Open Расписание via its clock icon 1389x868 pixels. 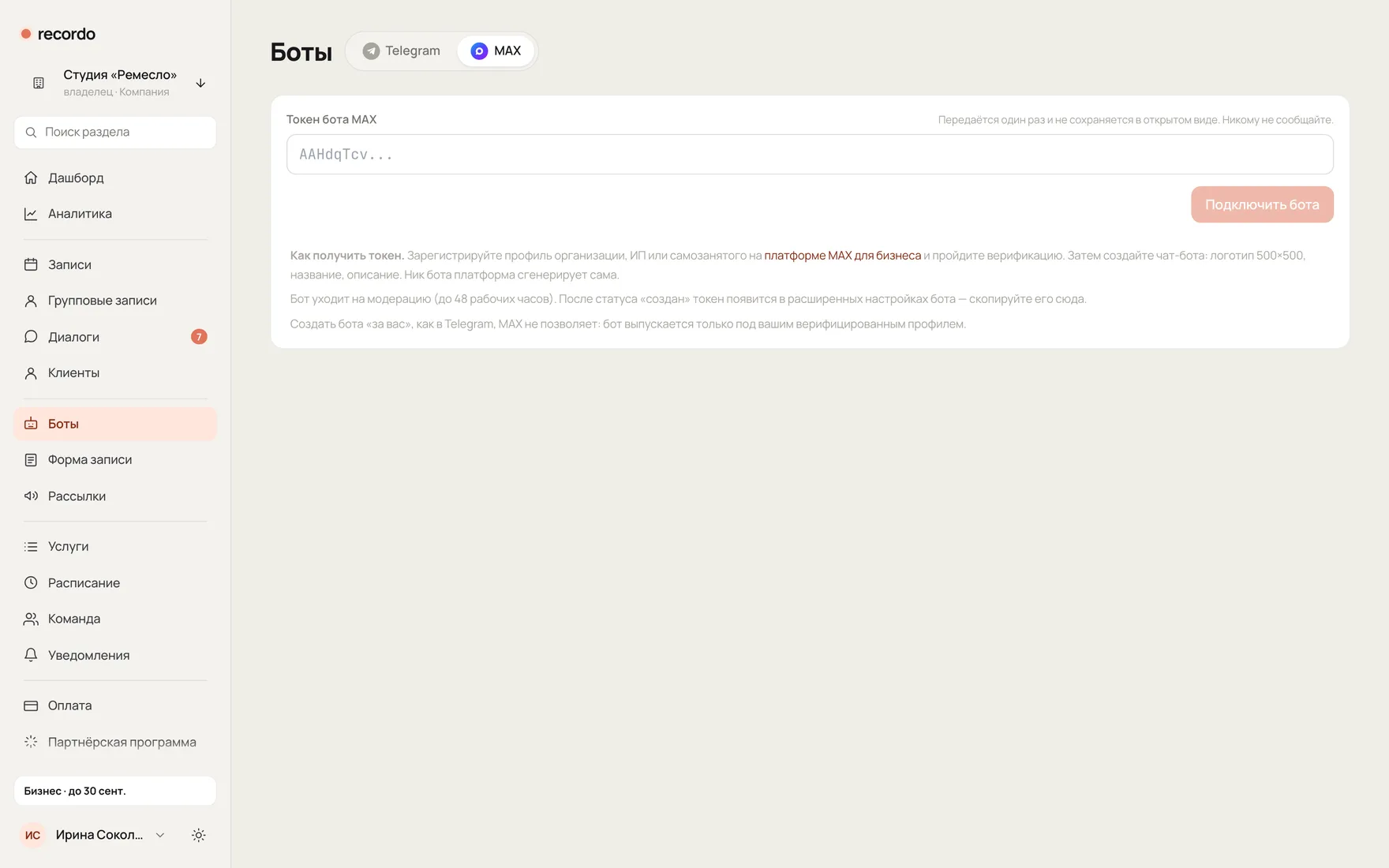[x=31, y=583]
